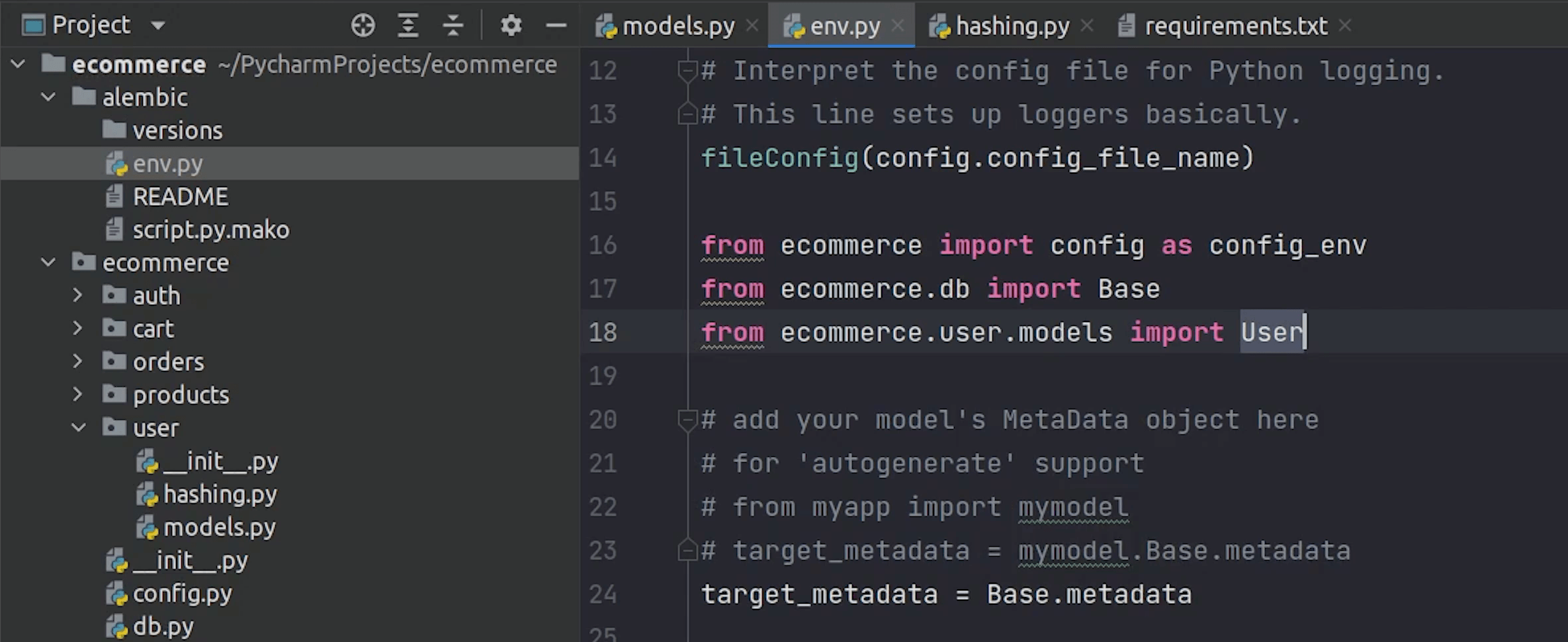The image size is (1568, 642).
Task: Click the Select Opened File crosshair icon
Action: (x=363, y=26)
